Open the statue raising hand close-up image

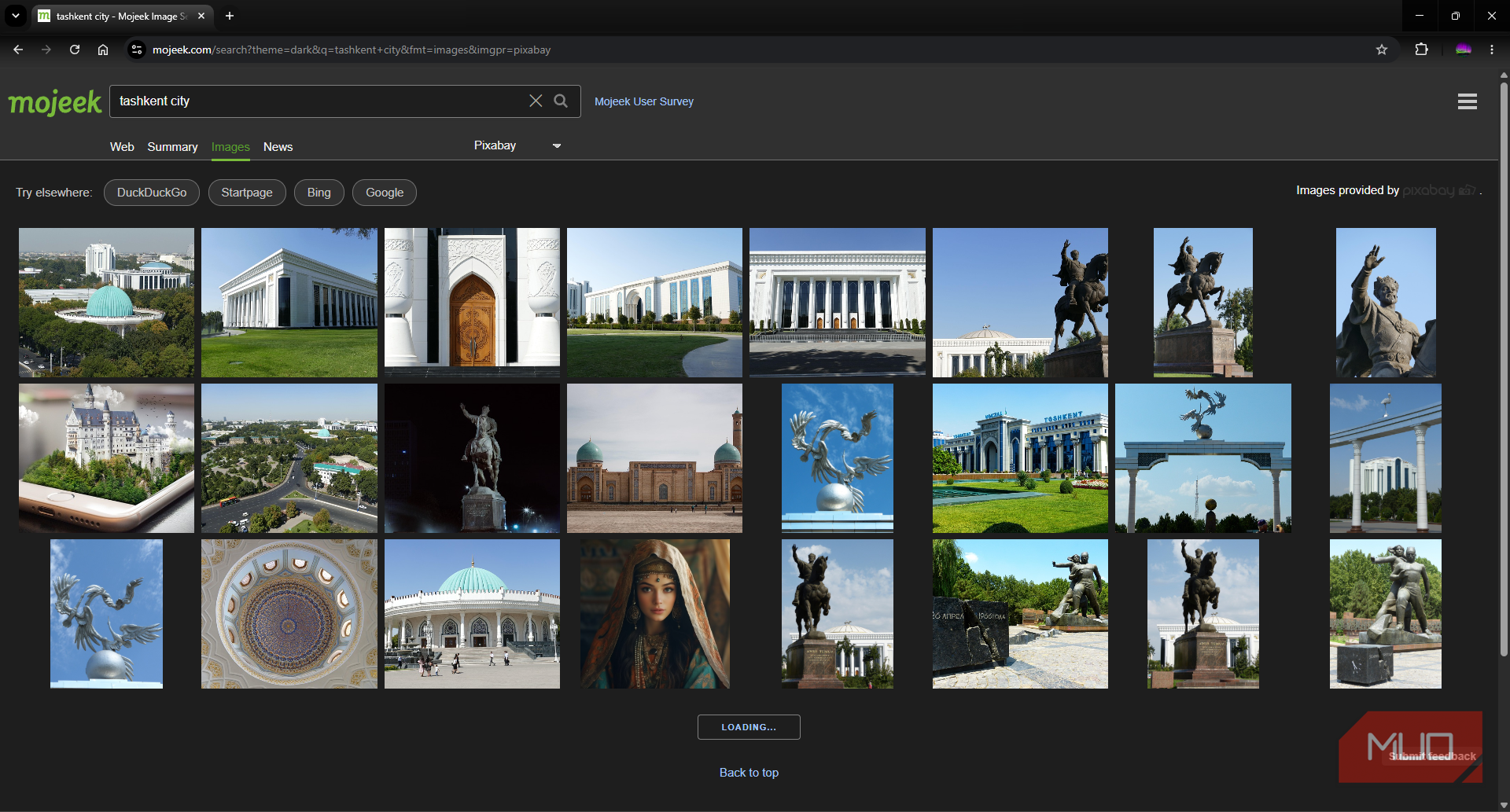1386,303
